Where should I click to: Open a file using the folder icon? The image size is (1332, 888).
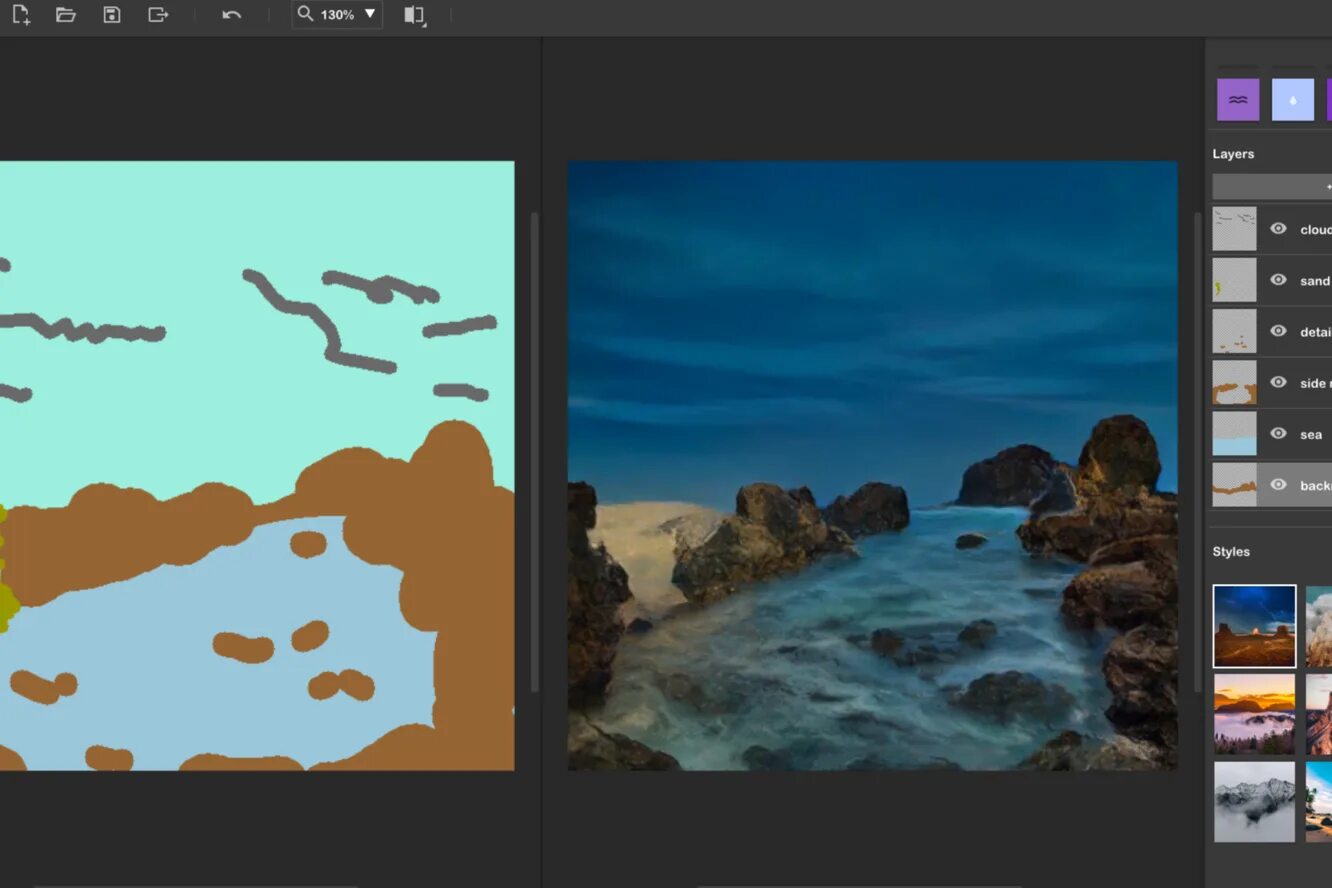pos(66,15)
